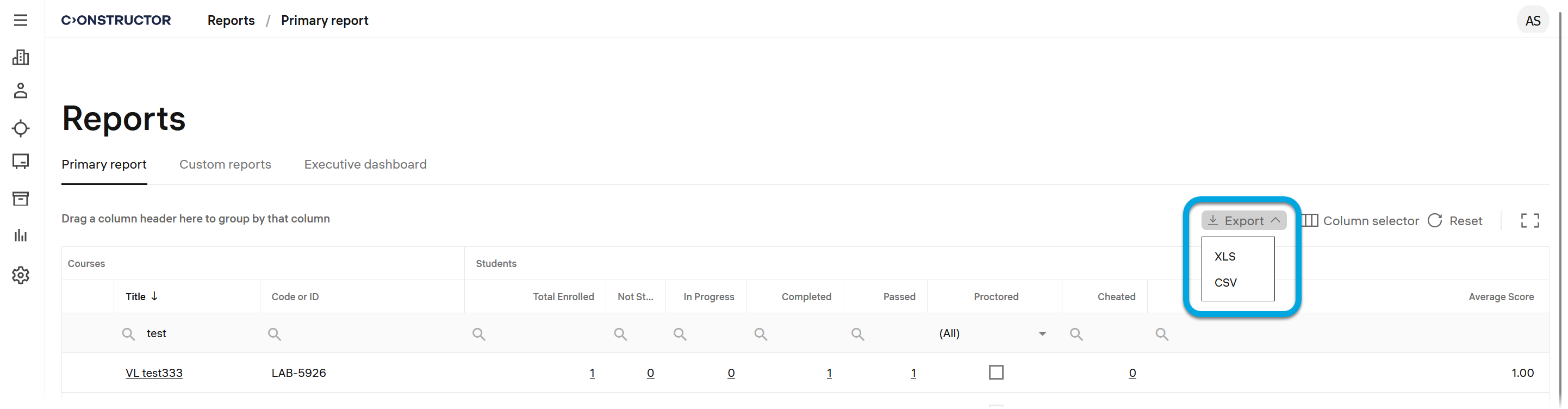Switch to the Custom reports tab

(225, 164)
